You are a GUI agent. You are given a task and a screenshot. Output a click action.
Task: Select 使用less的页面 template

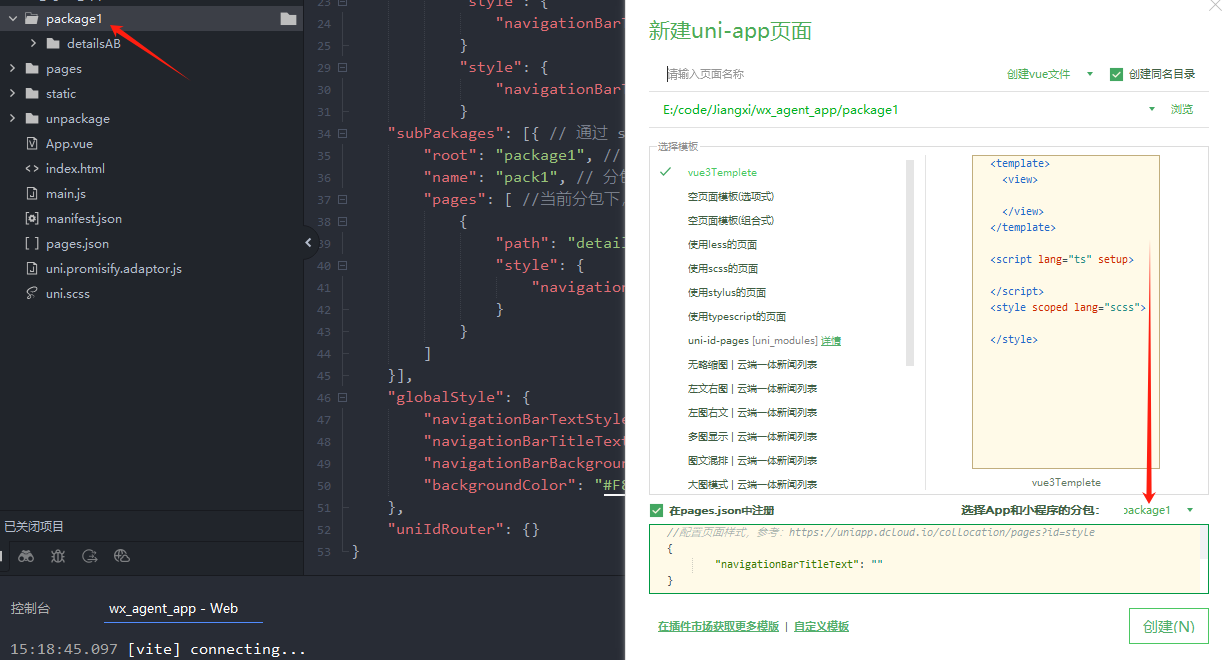pos(722,245)
